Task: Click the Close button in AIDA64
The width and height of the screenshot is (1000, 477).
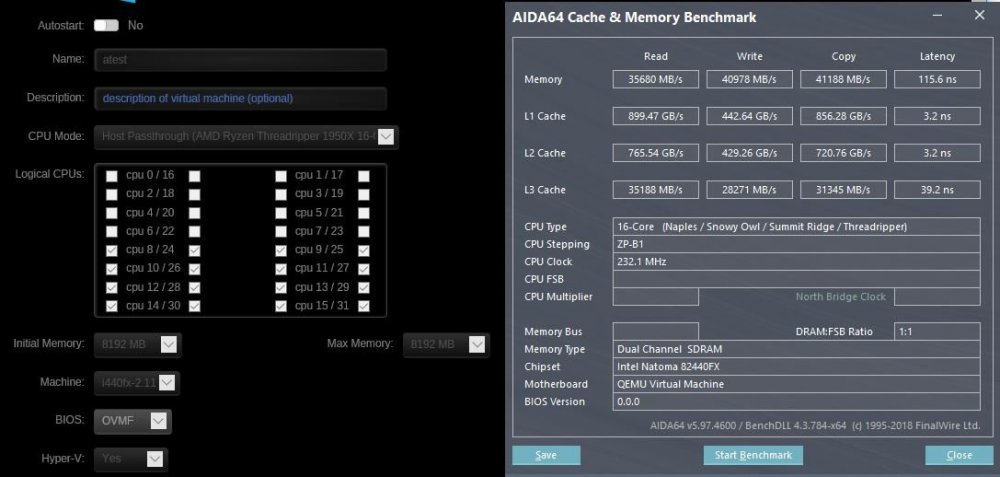Action: click(959, 455)
